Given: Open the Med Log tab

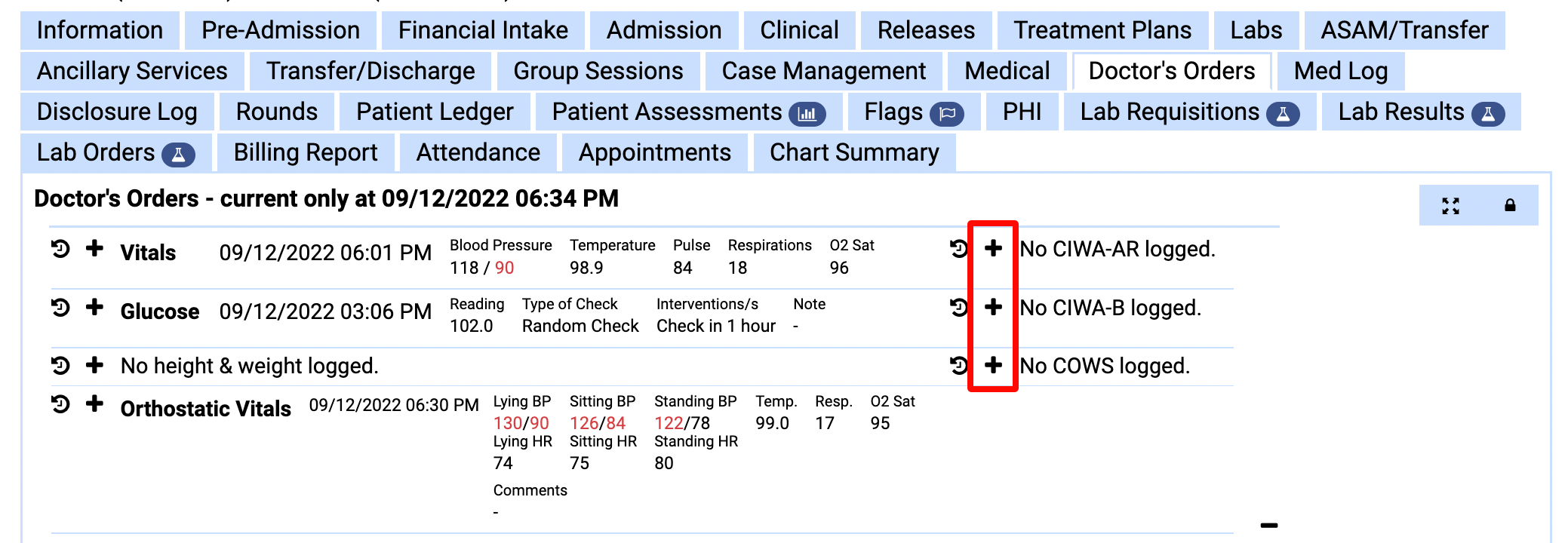Looking at the screenshot, I should pos(1340,71).
